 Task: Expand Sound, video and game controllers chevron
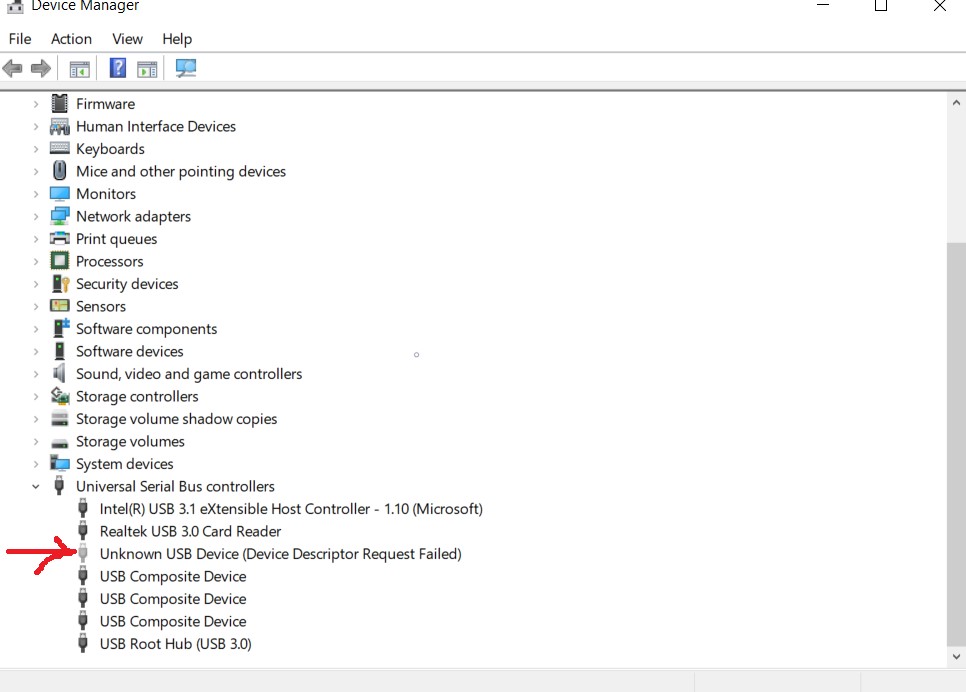pyautogui.click(x=36, y=374)
